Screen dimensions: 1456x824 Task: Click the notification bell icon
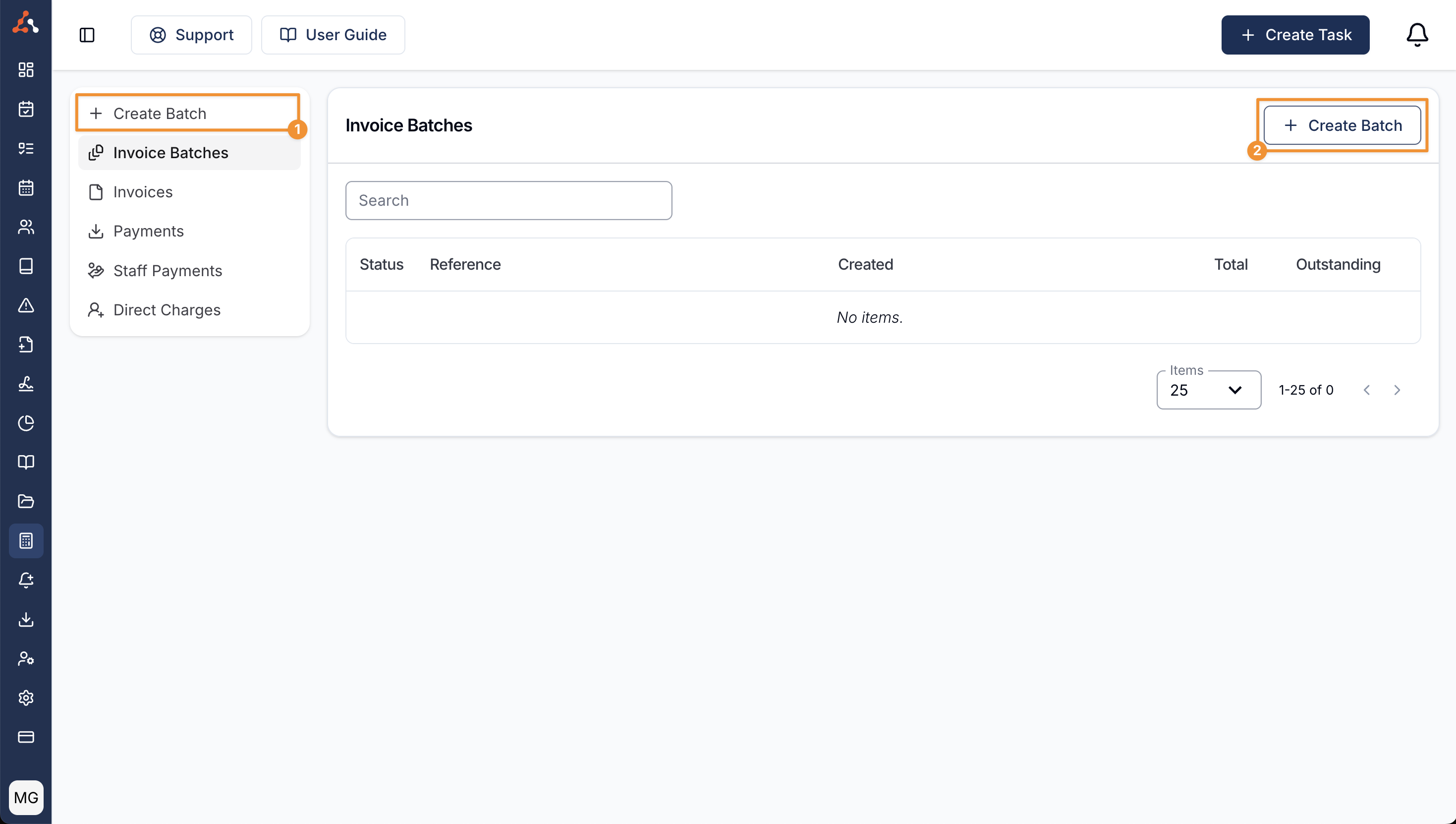(1416, 35)
